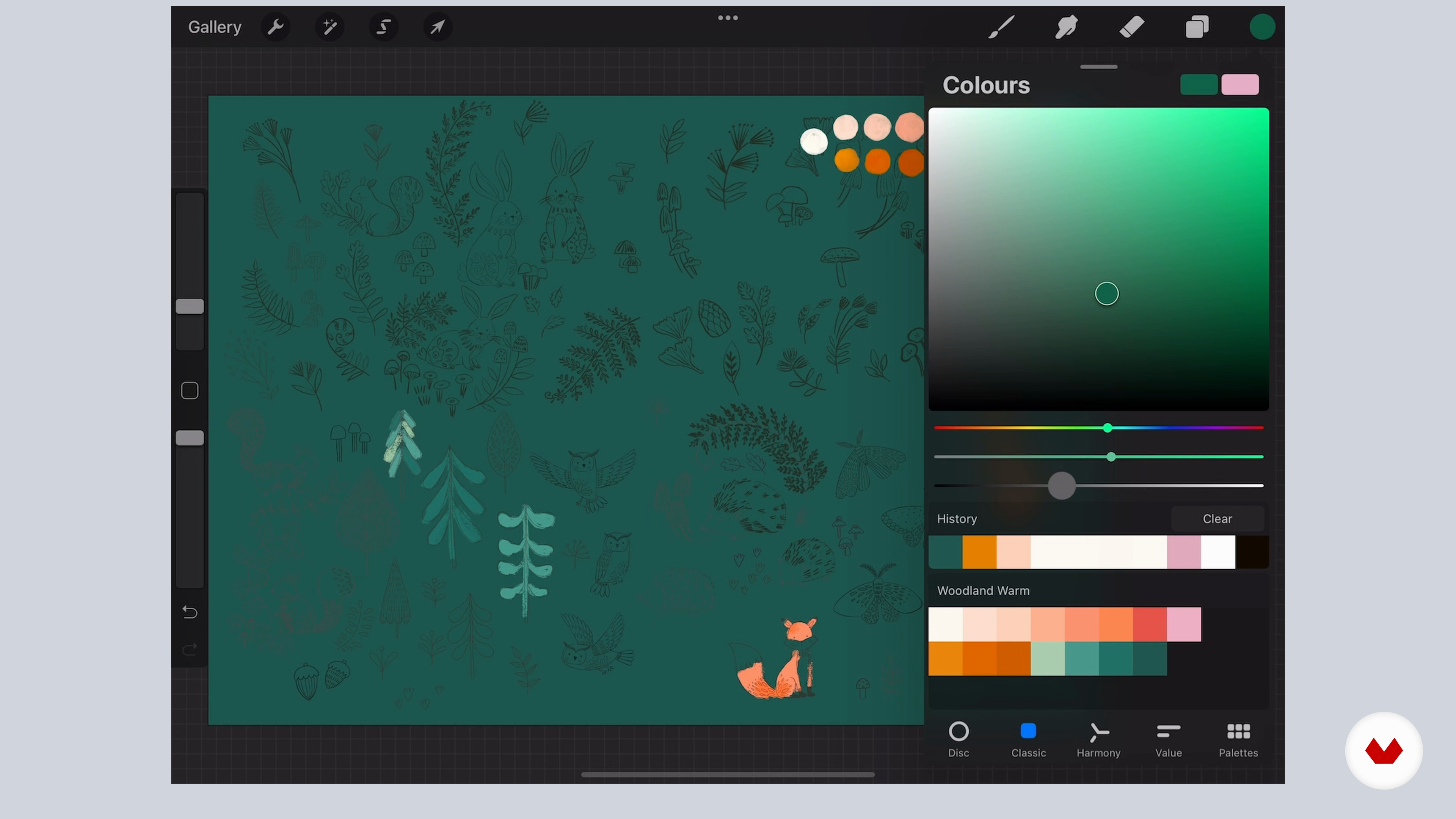Click the white paint dab on canvas
The height and width of the screenshot is (819, 1456).
click(x=814, y=141)
